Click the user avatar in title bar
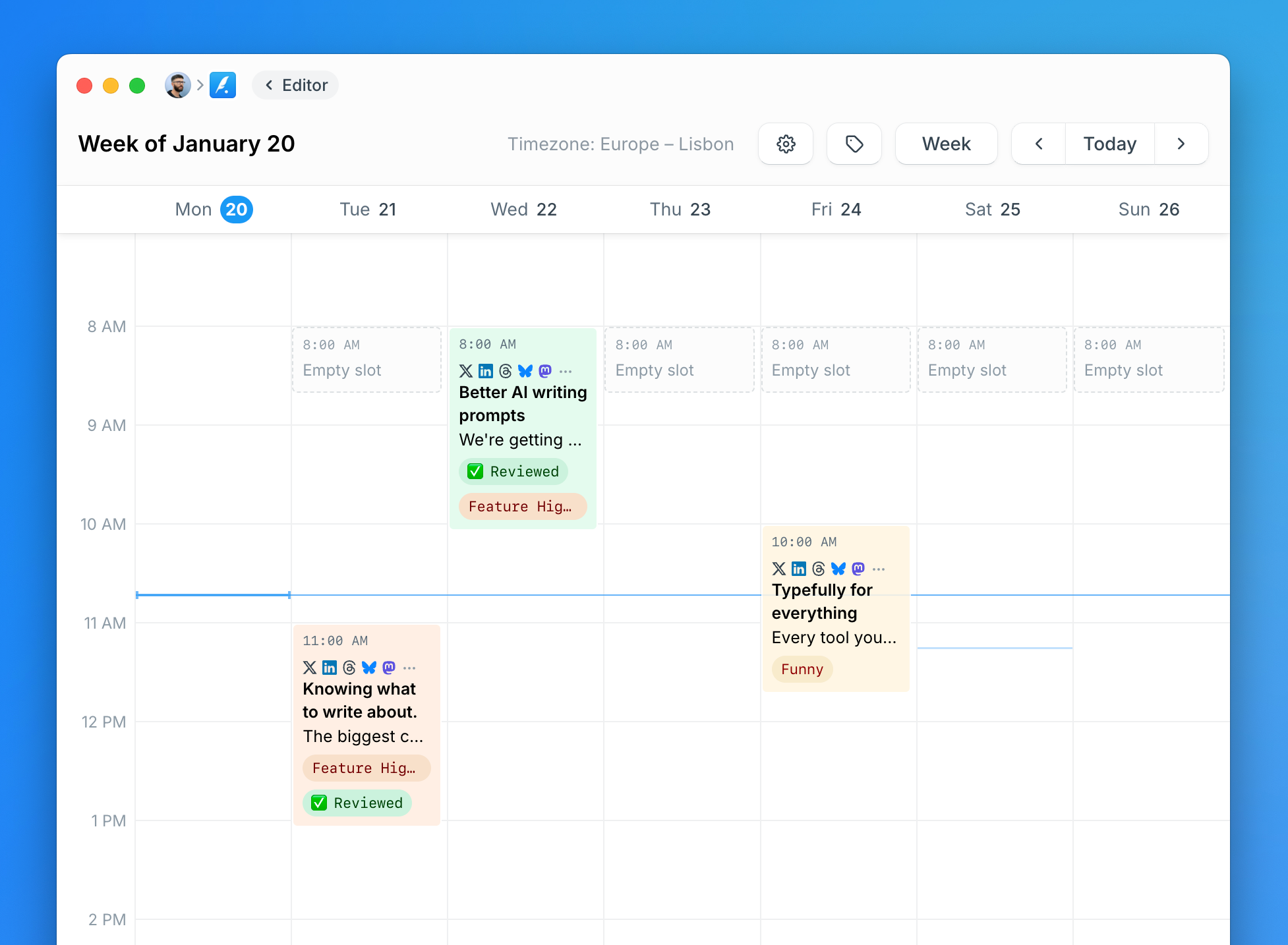This screenshot has height=945, width=1288. tap(177, 85)
